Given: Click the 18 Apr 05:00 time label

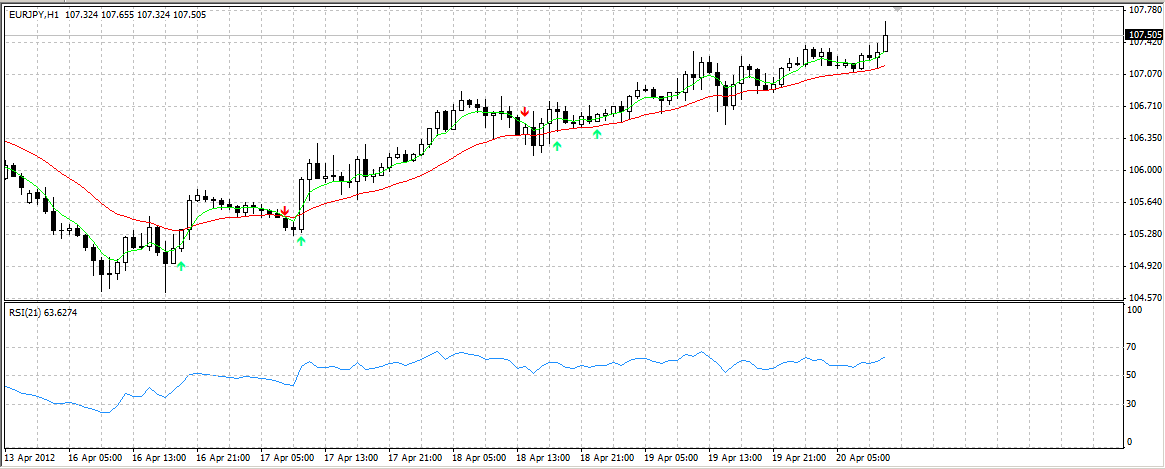Looking at the screenshot, I should (x=479, y=457).
